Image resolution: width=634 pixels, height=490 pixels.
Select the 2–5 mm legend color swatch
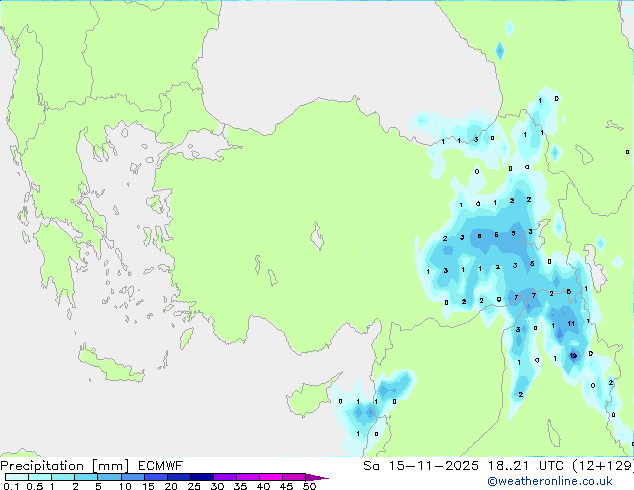(x=86, y=477)
